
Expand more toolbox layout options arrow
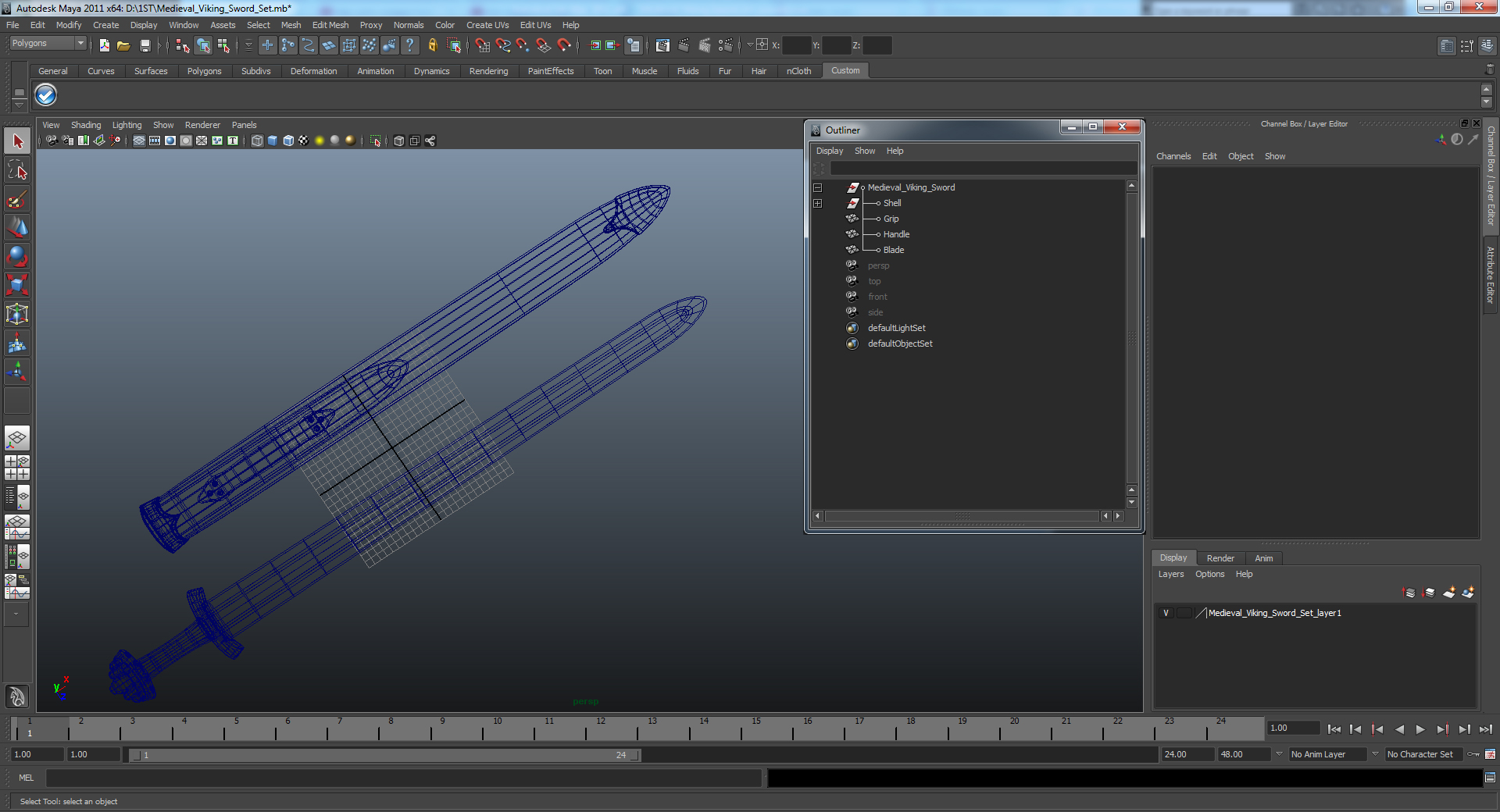(16, 614)
